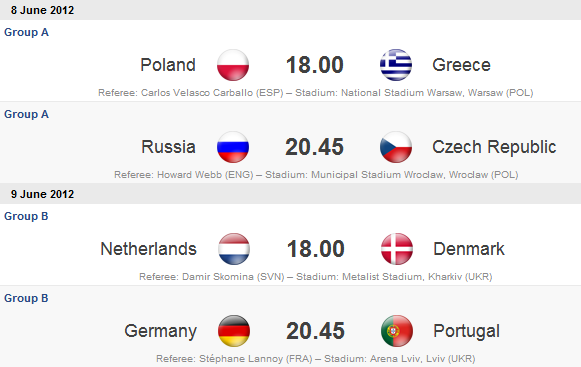Open the 18.00 Poland vs Greece kickoff time
Viewport: 581px width, 367px height.
click(315, 65)
